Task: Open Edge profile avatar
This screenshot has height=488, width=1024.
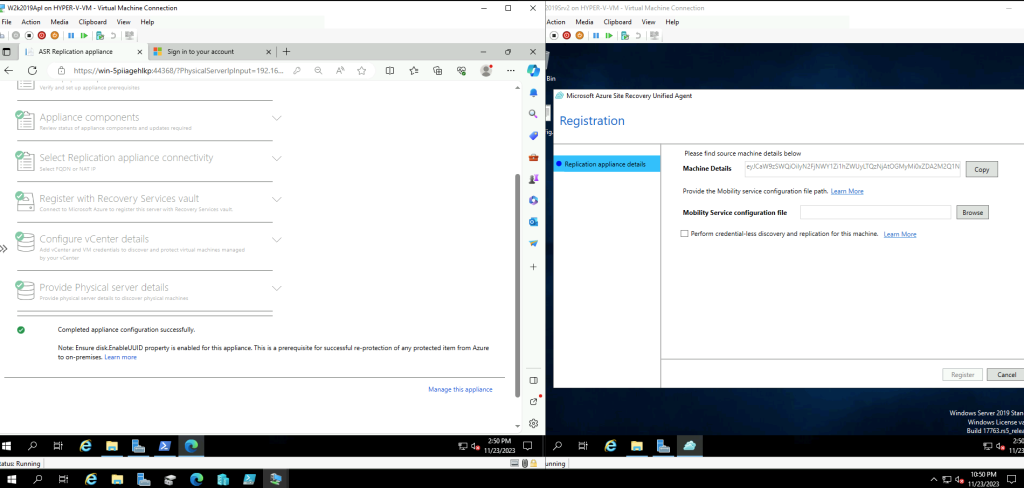Action: pos(485,71)
